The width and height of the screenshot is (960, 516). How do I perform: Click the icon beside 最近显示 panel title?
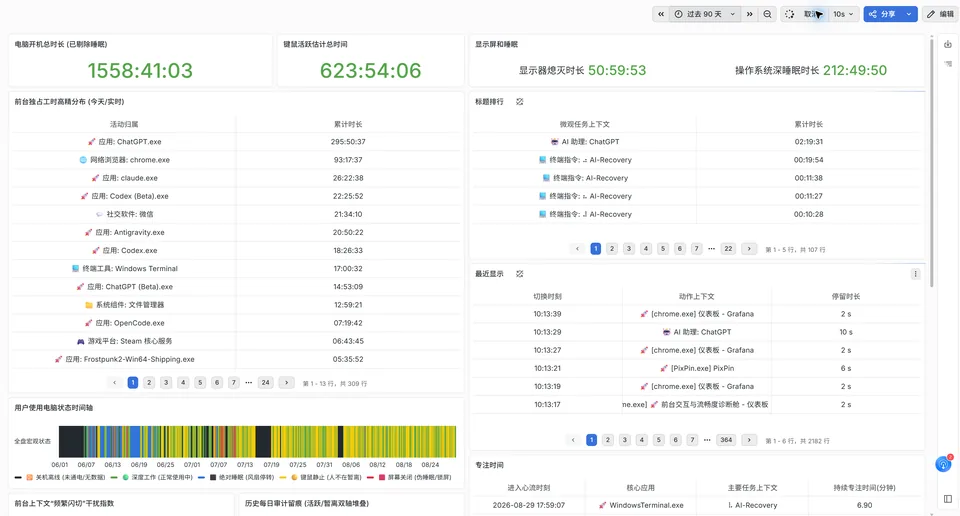pyautogui.click(x=519, y=274)
